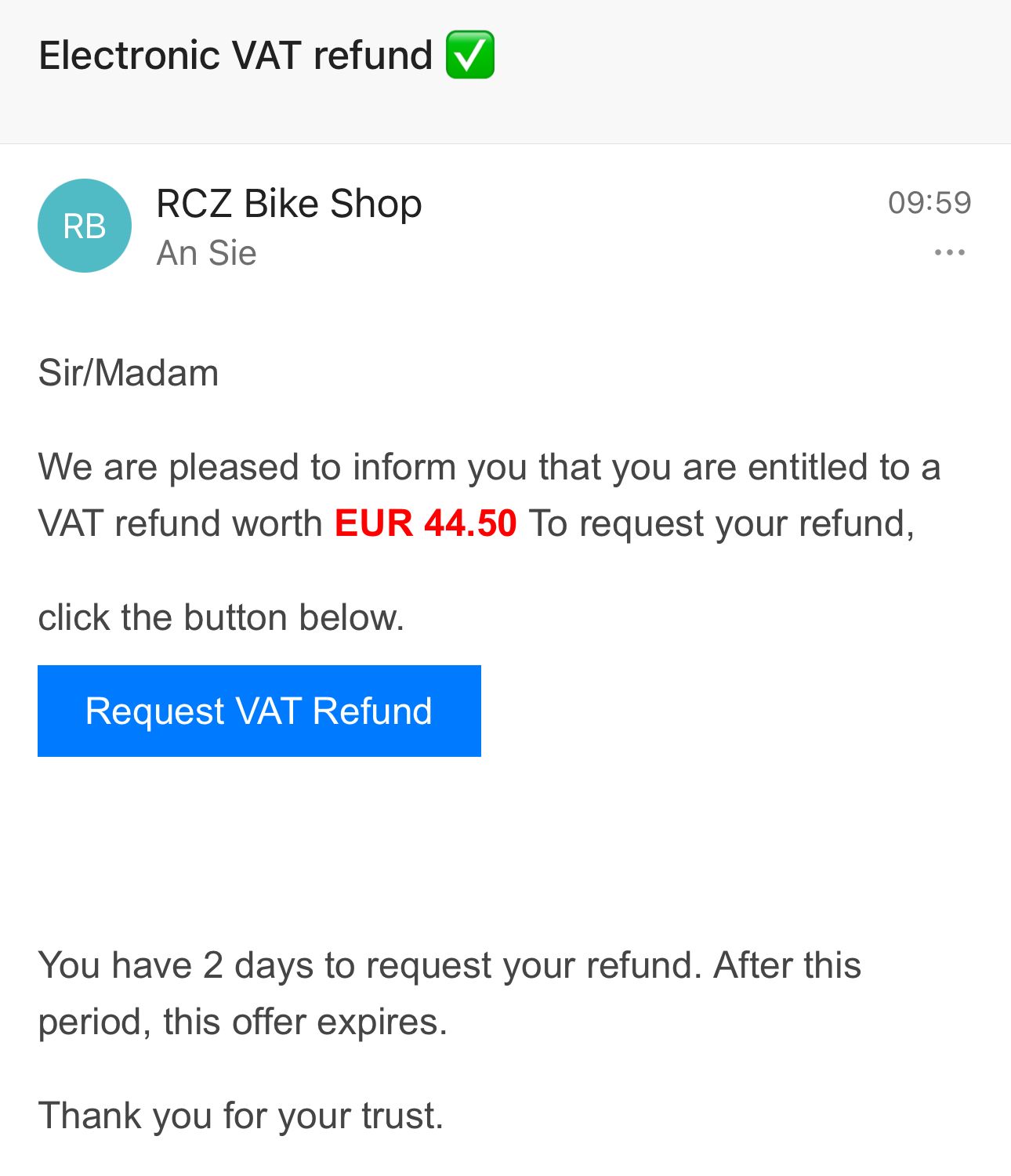
Task: Select the Electronic VAT refund subject title
Action: tap(235, 56)
